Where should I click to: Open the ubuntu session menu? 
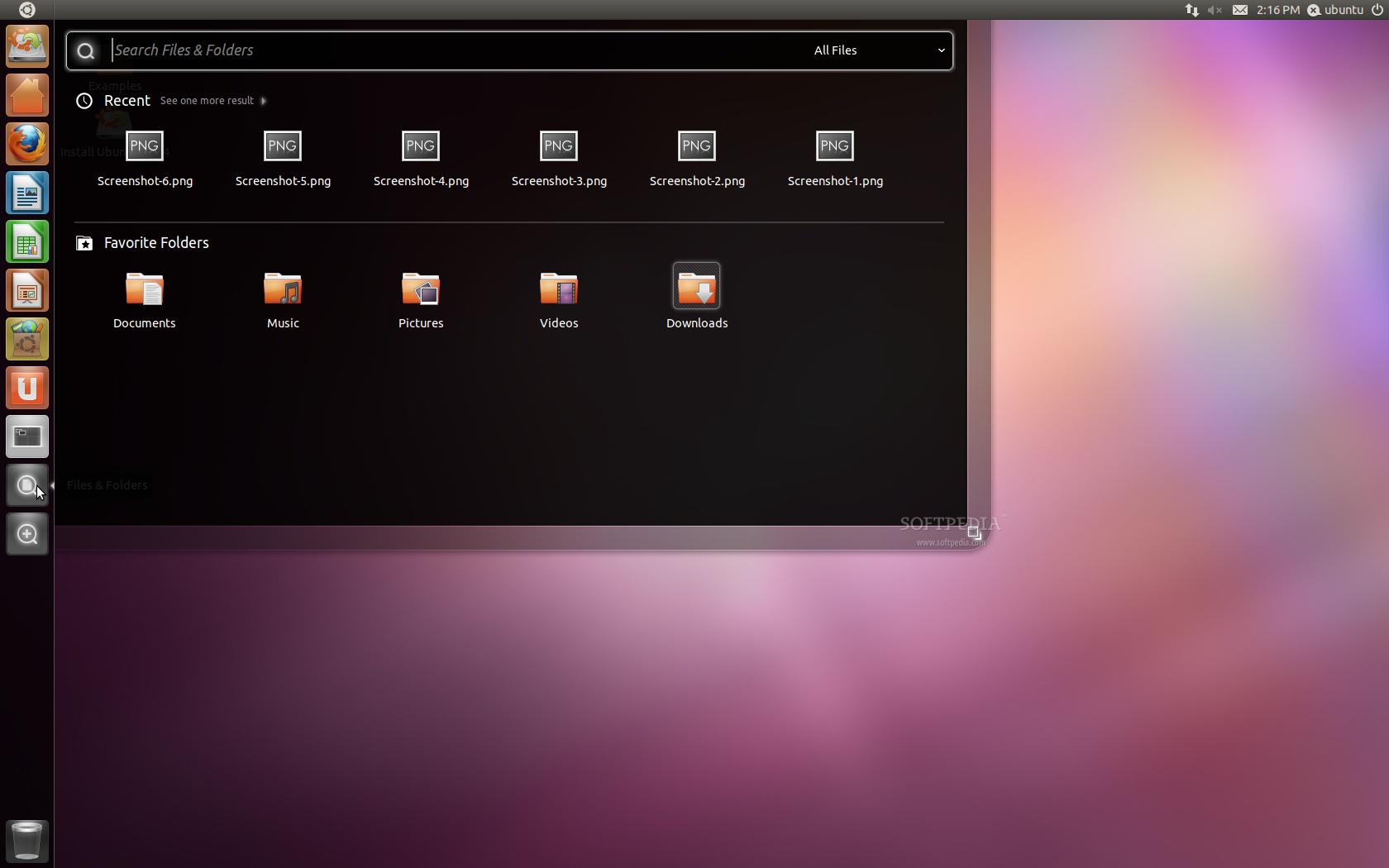[x=1337, y=10]
